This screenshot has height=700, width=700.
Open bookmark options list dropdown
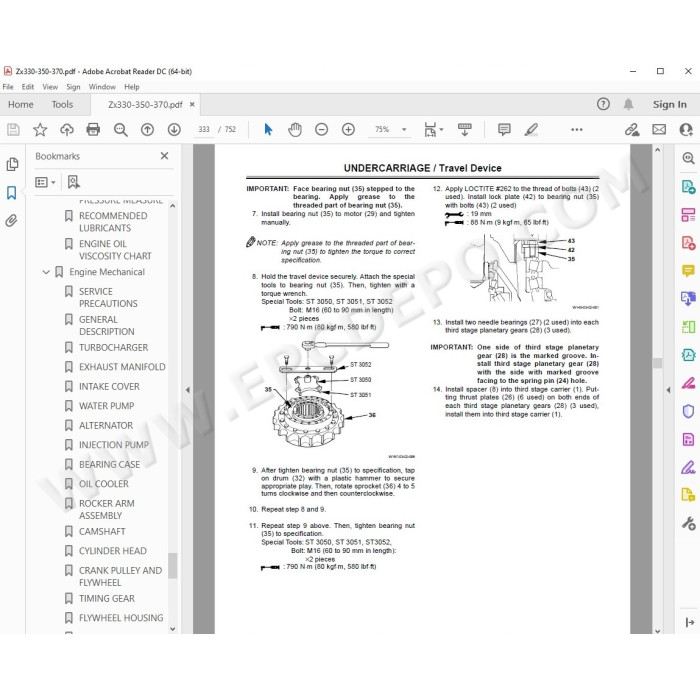(x=45, y=182)
